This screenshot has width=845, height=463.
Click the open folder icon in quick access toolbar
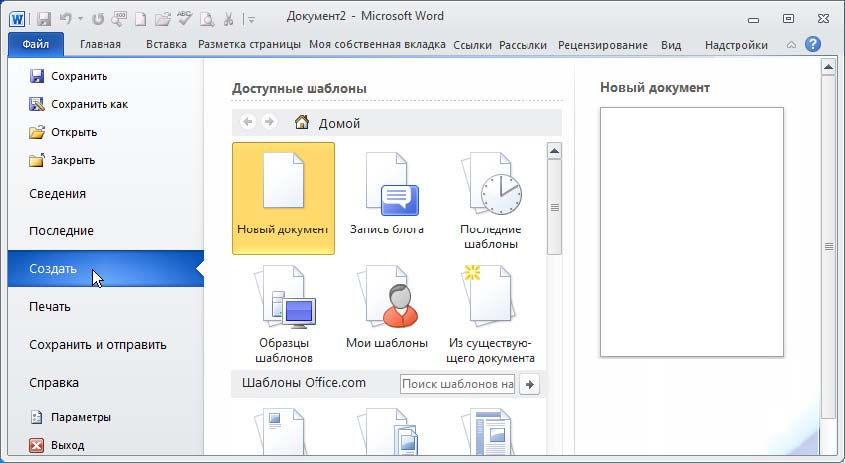162,20
